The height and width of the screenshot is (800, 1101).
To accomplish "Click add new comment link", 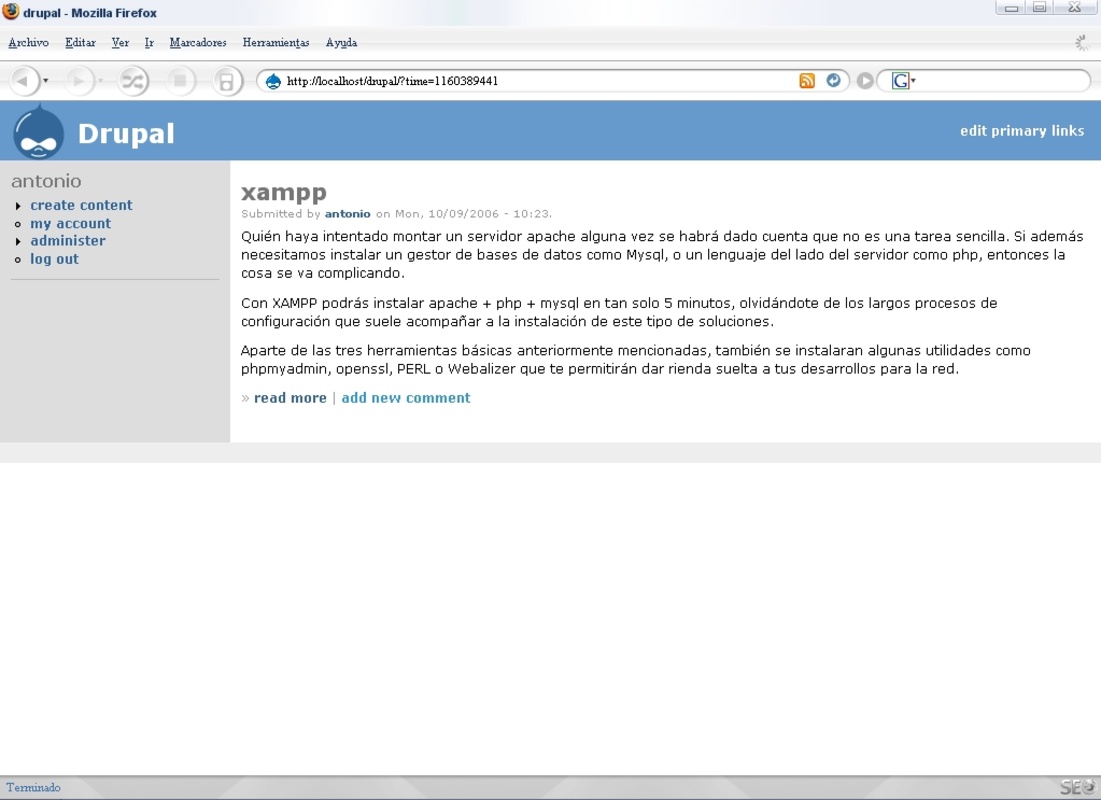I will point(406,398).
